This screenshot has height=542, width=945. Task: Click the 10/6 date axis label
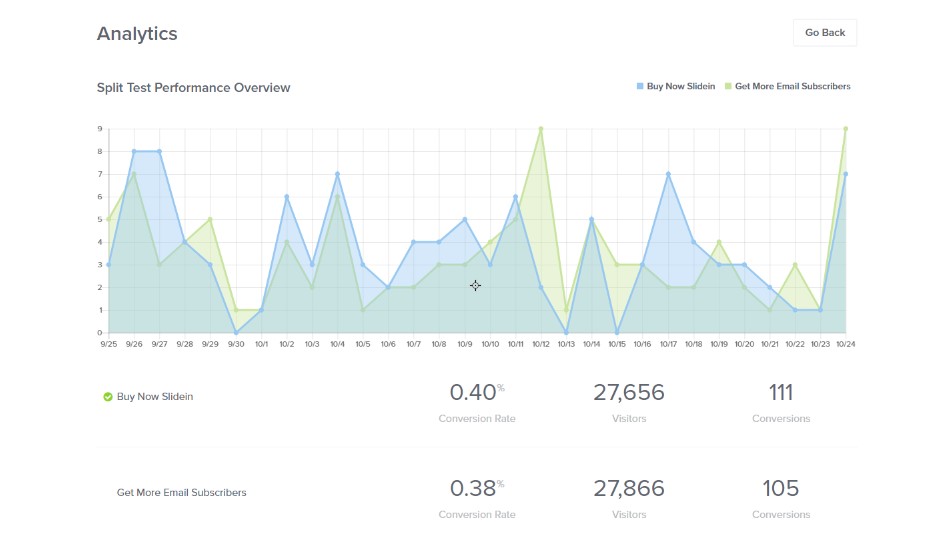coord(388,344)
